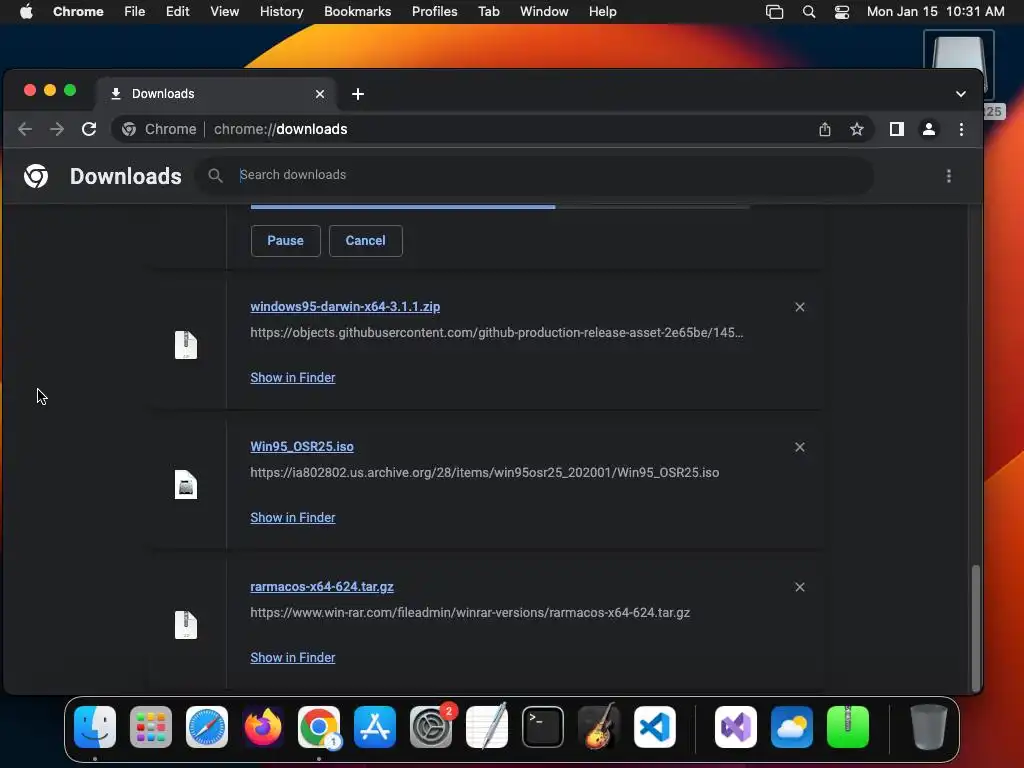Show rarmacos tar.gz in Finder

(x=293, y=658)
